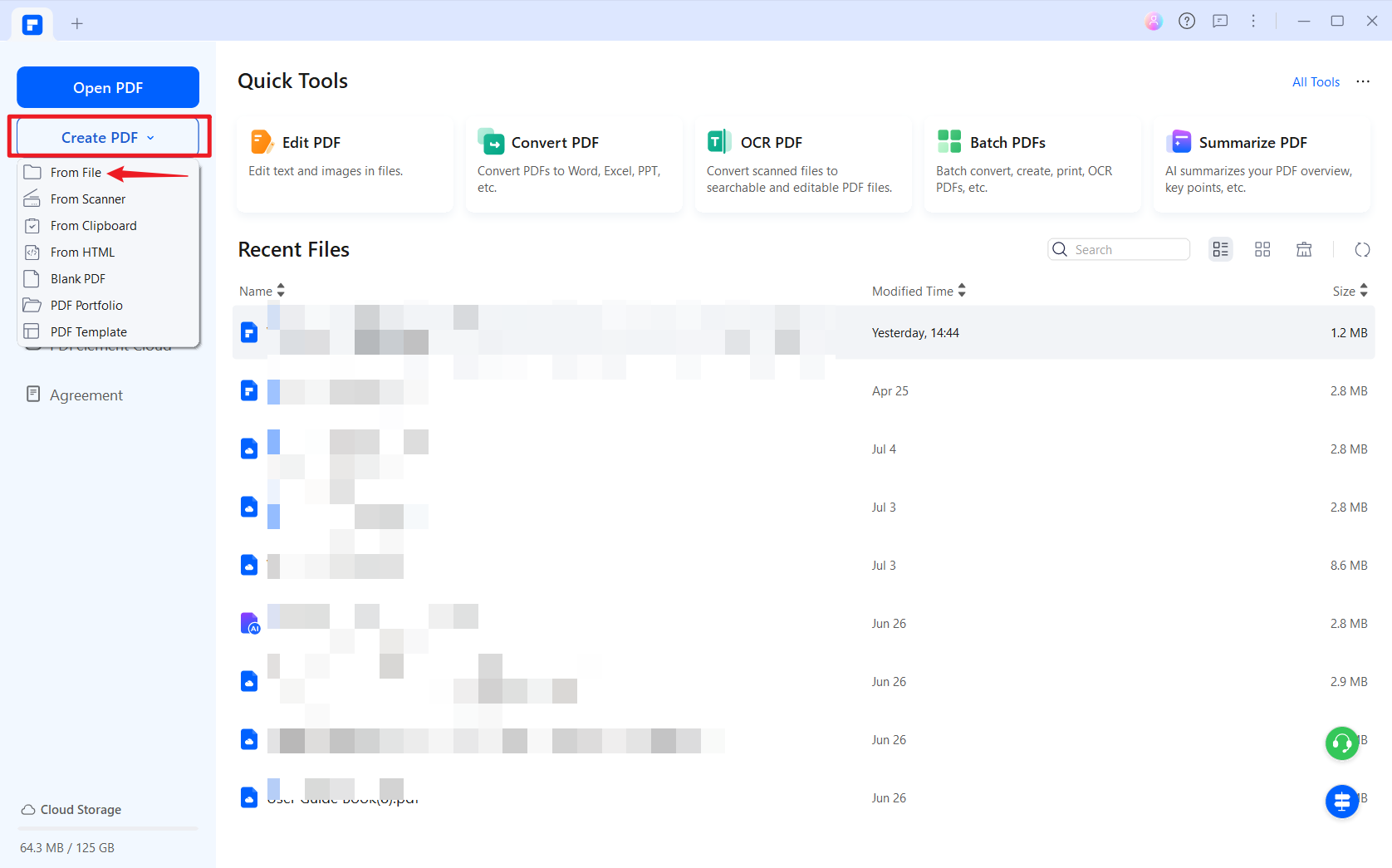This screenshot has width=1392, height=868.
Task: Open the All Tools link
Action: pyautogui.click(x=1316, y=81)
